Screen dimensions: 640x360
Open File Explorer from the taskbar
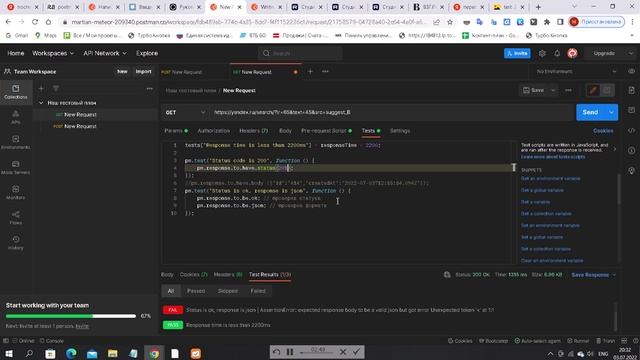(x=113, y=353)
